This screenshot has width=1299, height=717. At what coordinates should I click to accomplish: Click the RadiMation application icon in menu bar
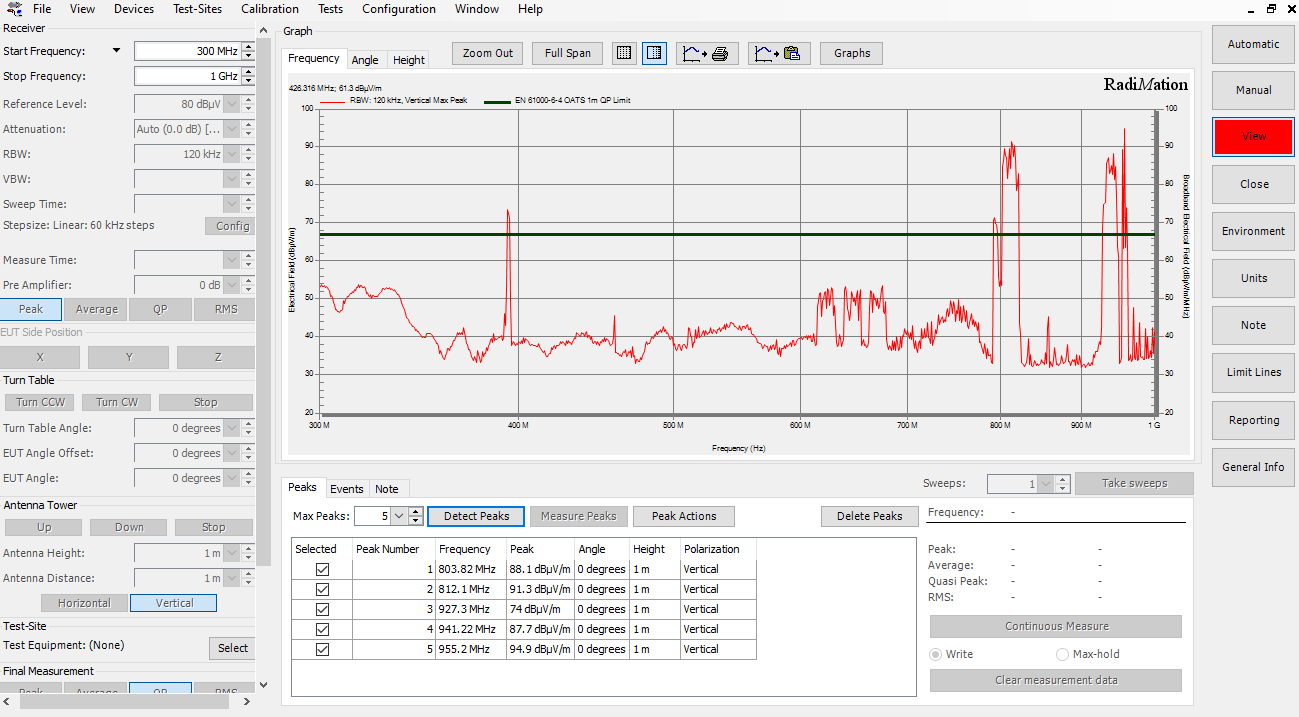[15, 9]
